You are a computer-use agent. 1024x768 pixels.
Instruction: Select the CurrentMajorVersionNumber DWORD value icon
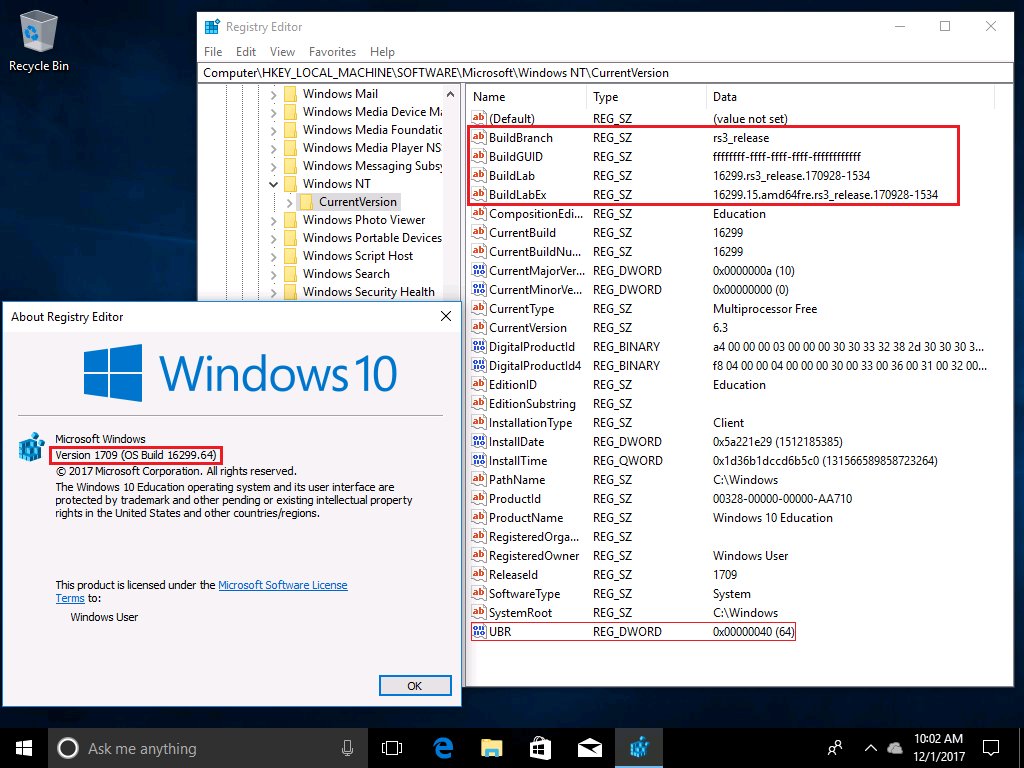(x=479, y=270)
